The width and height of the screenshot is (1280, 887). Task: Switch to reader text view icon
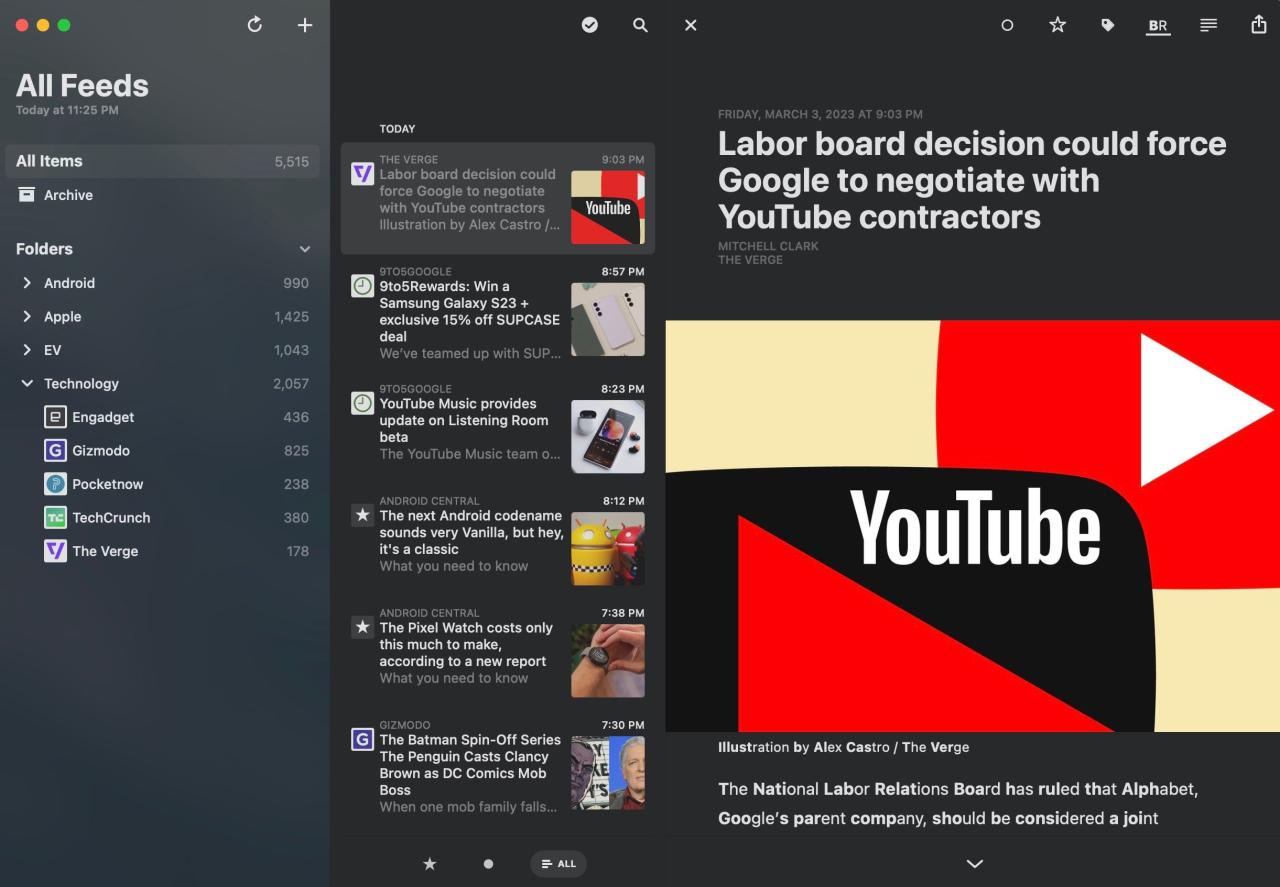tap(1208, 25)
